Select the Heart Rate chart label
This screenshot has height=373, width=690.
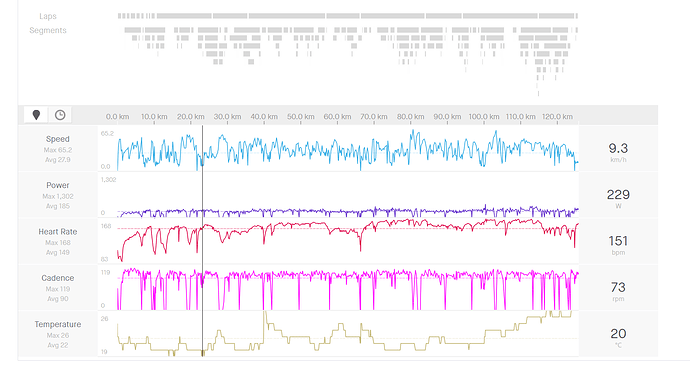(x=58, y=231)
